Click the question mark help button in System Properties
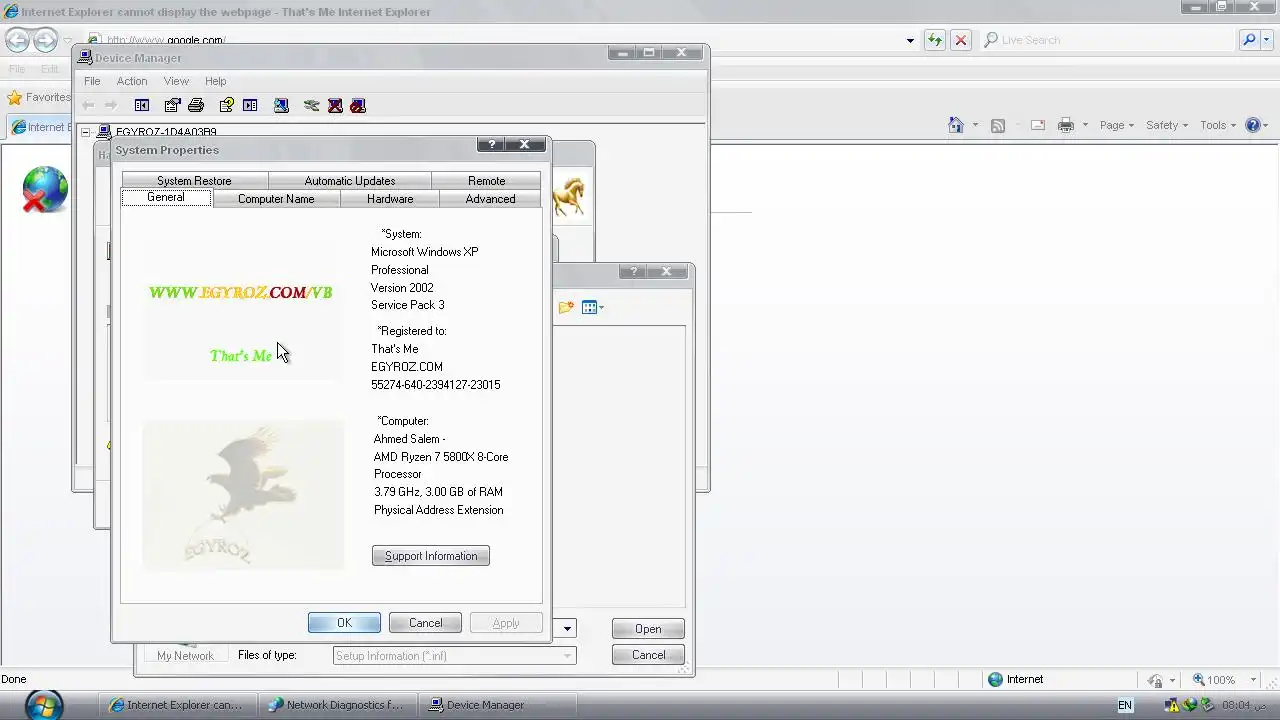The image size is (1280, 720). [491, 144]
